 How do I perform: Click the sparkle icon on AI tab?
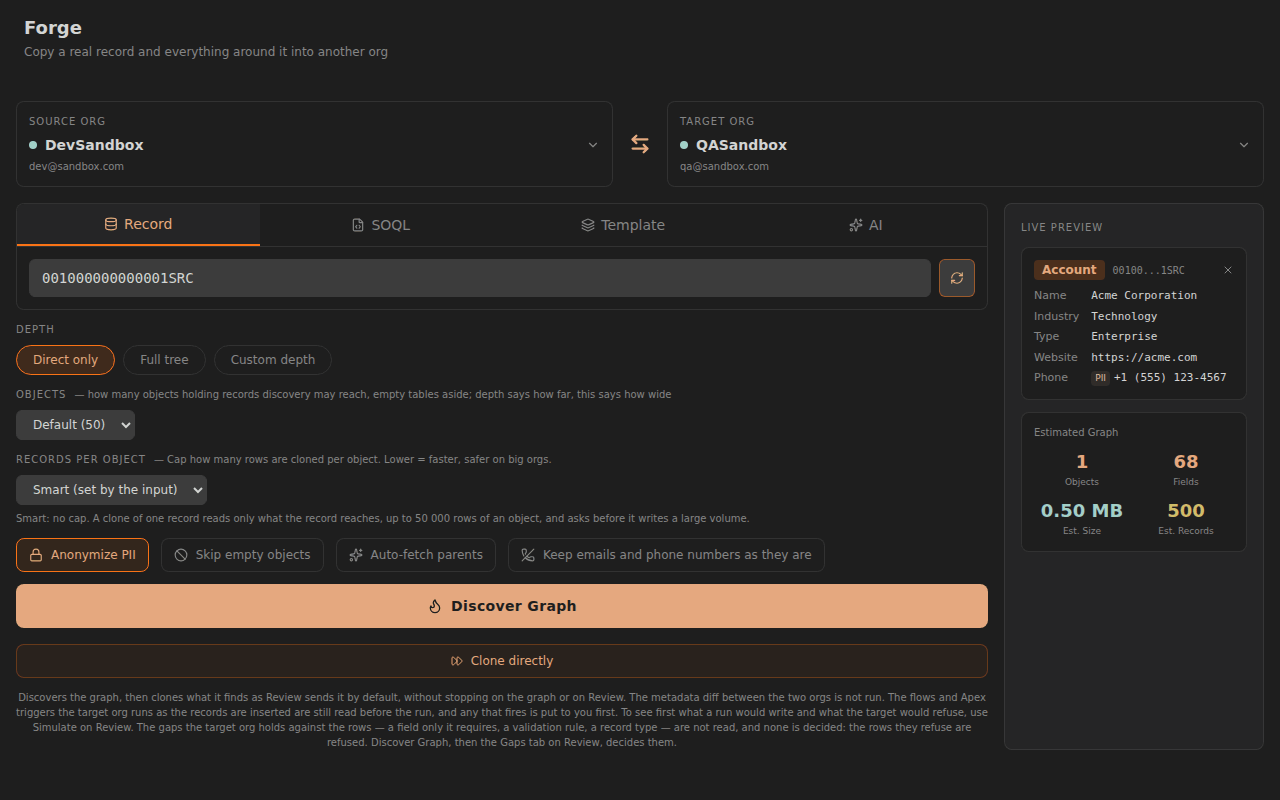(x=855, y=225)
